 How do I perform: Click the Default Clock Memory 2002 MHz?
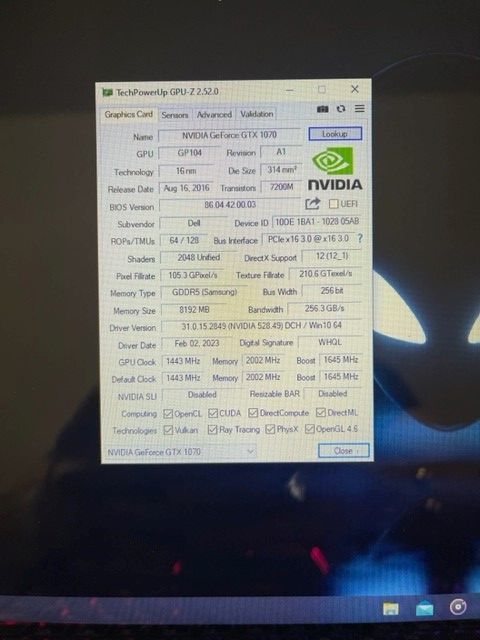[x=263, y=377]
